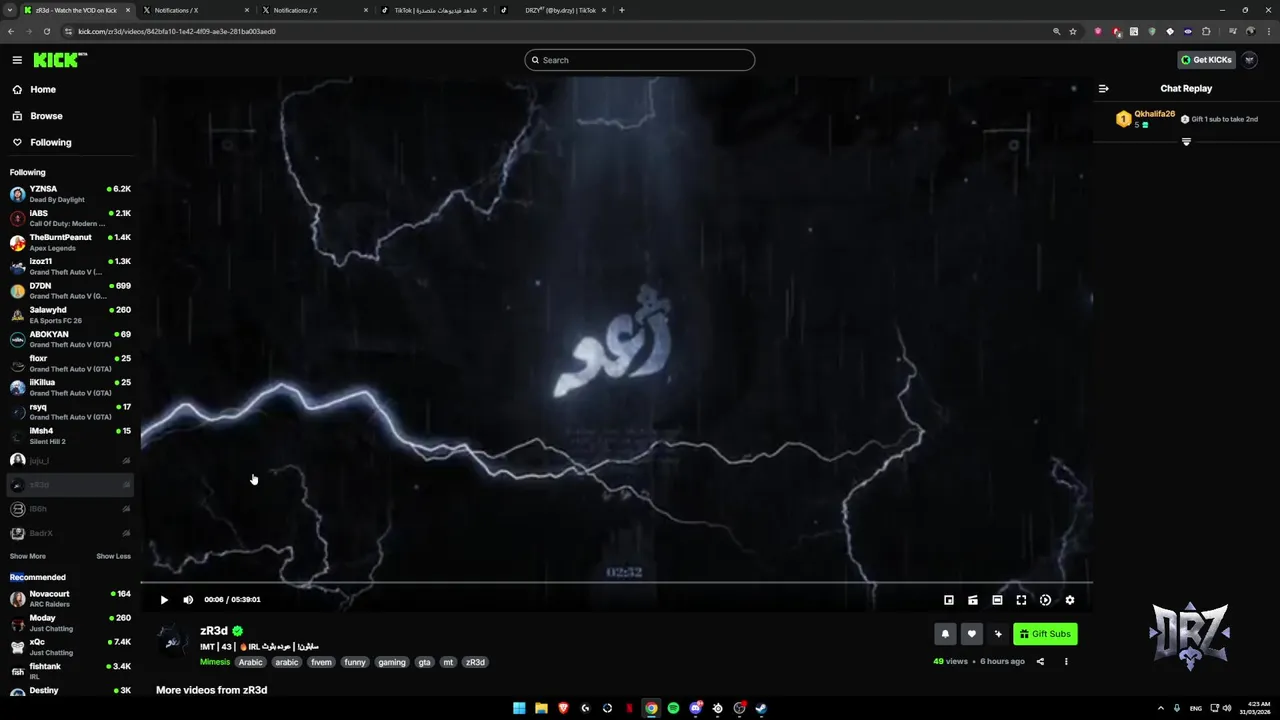Click the fivem tag
This screenshot has height=720, width=1280.
pyautogui.click(x=321, y=662)
